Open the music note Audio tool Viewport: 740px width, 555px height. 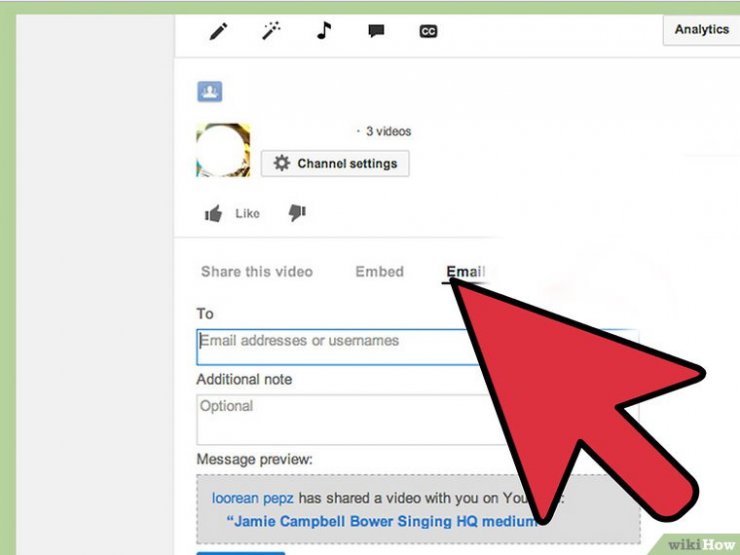tap(324, 31)
